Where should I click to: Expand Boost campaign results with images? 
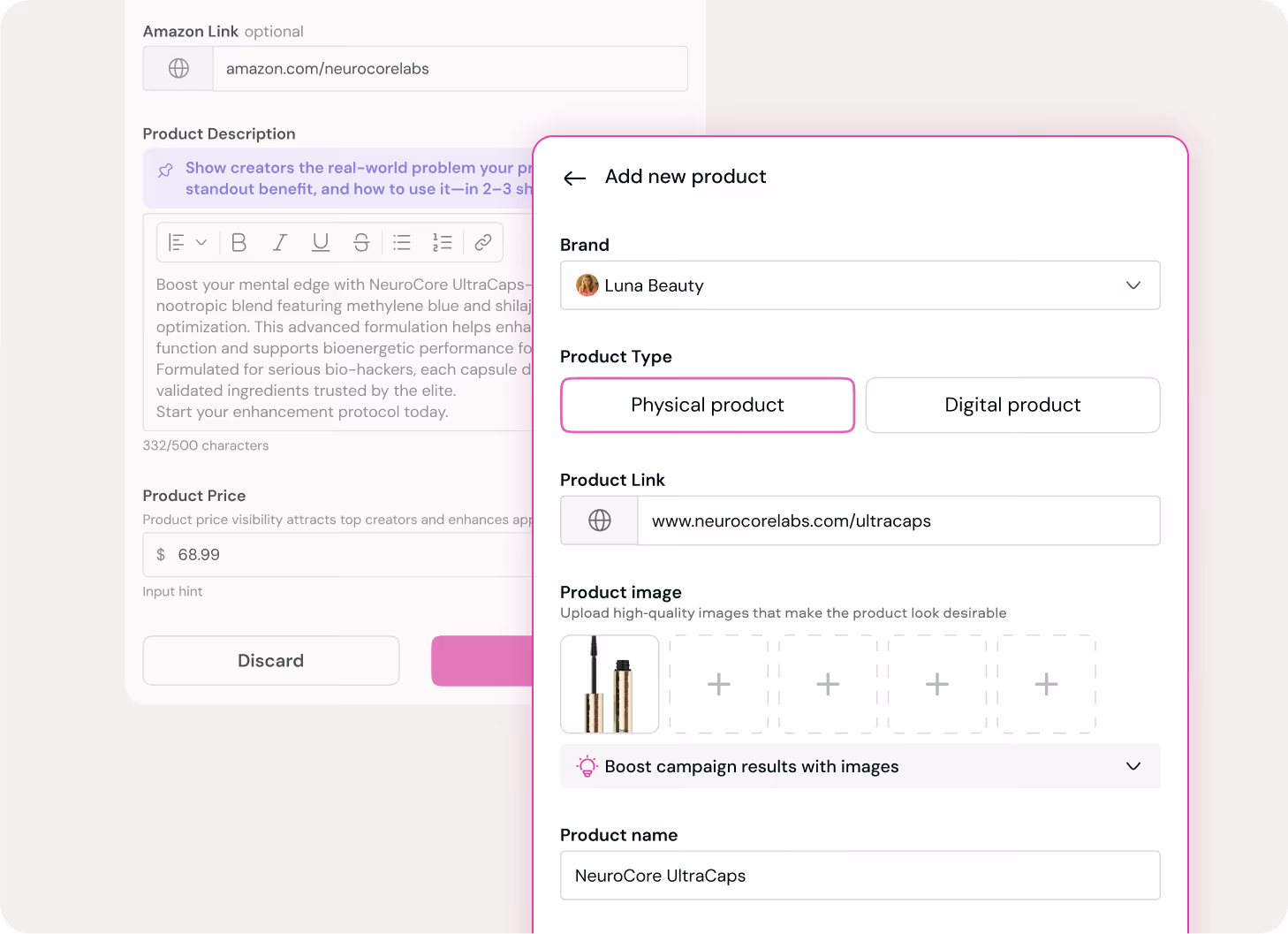[x=1133, y=766]
